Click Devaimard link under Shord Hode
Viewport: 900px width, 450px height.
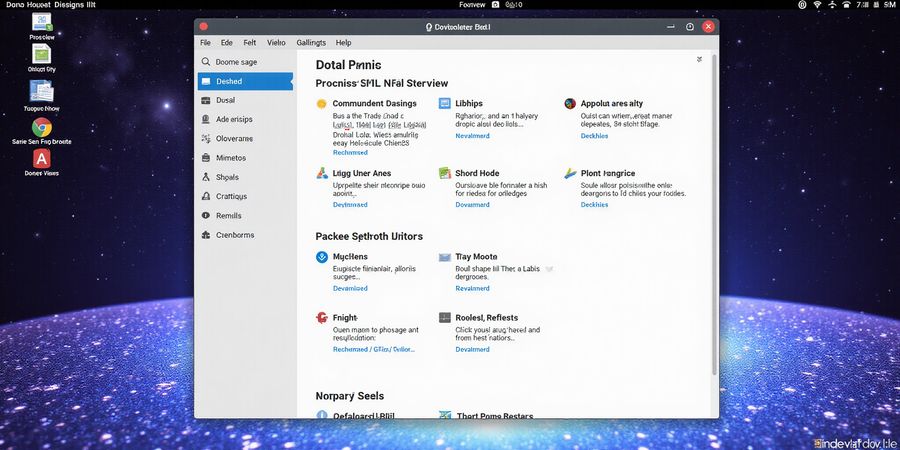[472, 204]
